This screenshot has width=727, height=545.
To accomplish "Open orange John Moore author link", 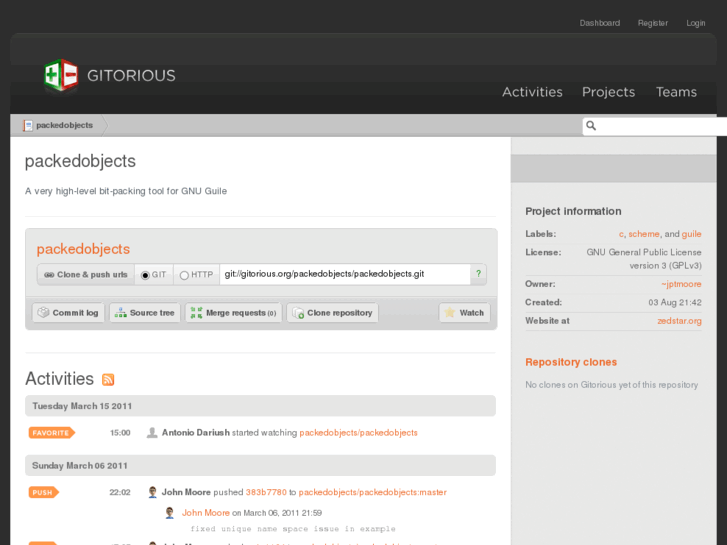I will (205, 513).
